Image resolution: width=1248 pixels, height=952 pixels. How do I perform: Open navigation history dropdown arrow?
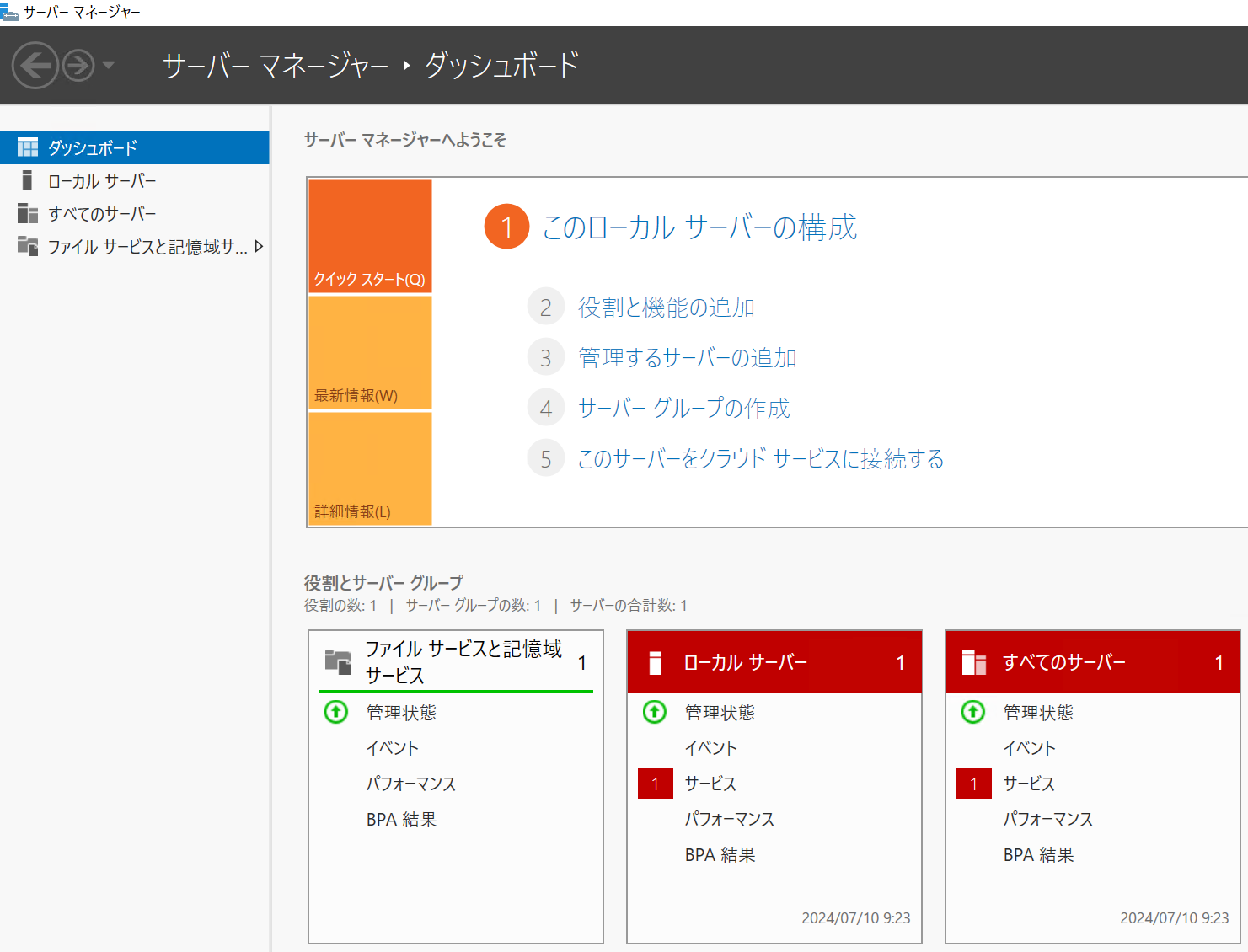tap(108, 65)
